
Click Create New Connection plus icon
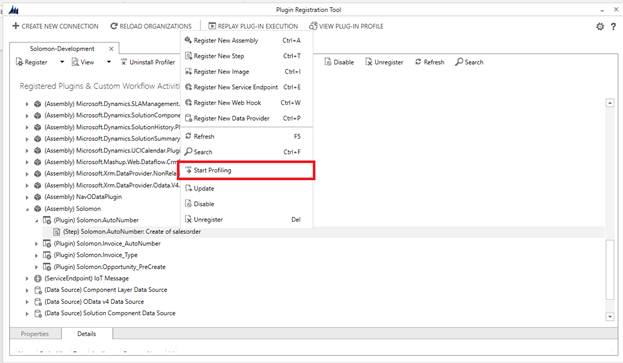[x=15, y=26]
